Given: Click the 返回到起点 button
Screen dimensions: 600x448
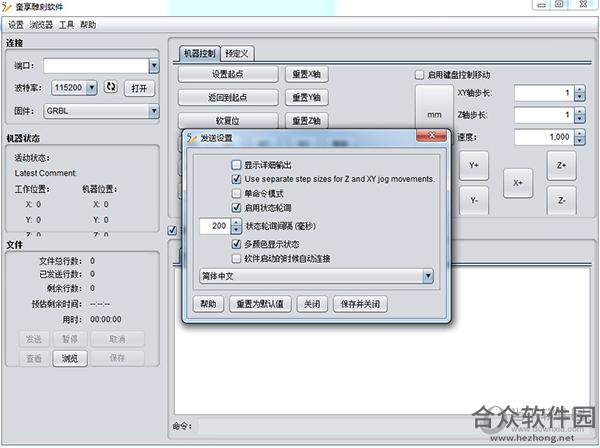Looking at the screenshot, I should coord(228,98).
